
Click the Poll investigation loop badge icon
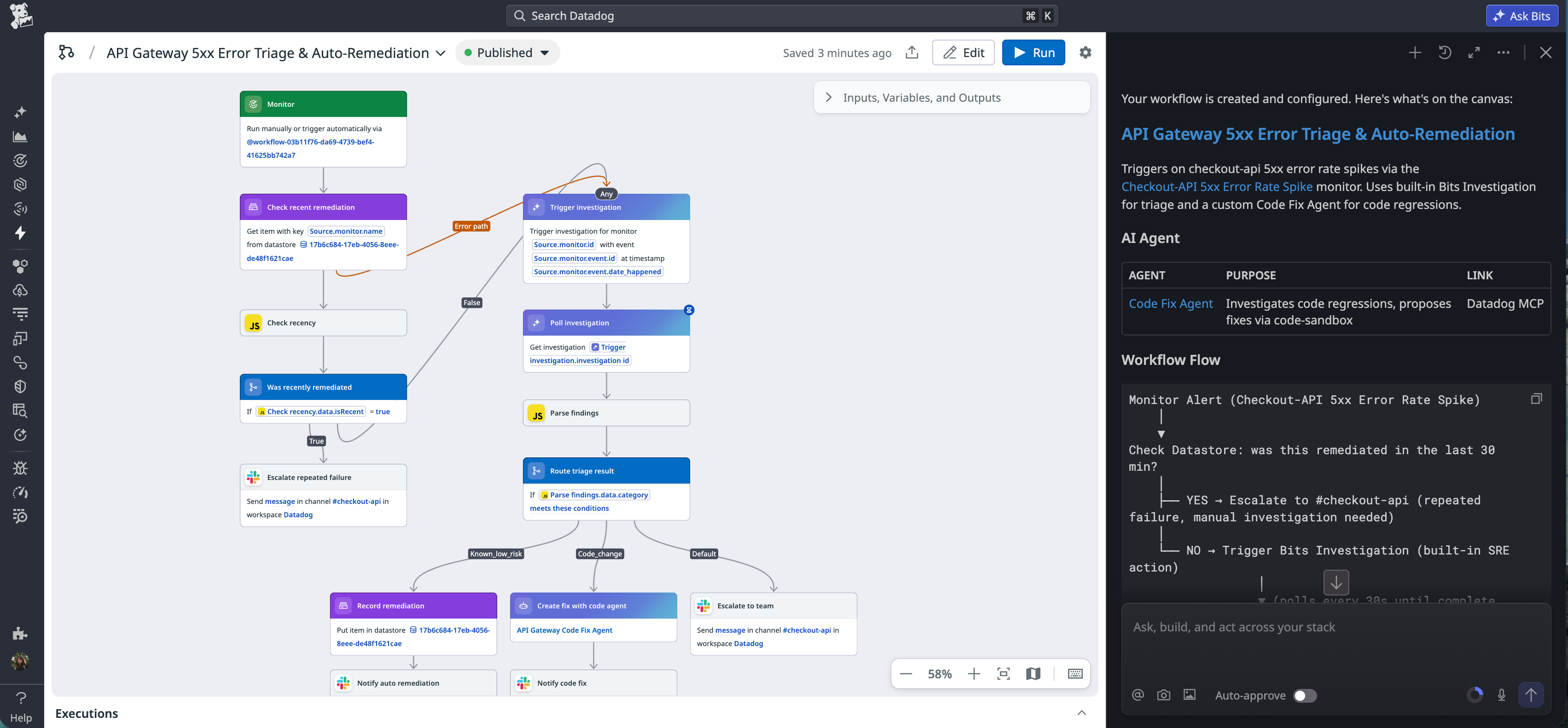click(689, 310)
